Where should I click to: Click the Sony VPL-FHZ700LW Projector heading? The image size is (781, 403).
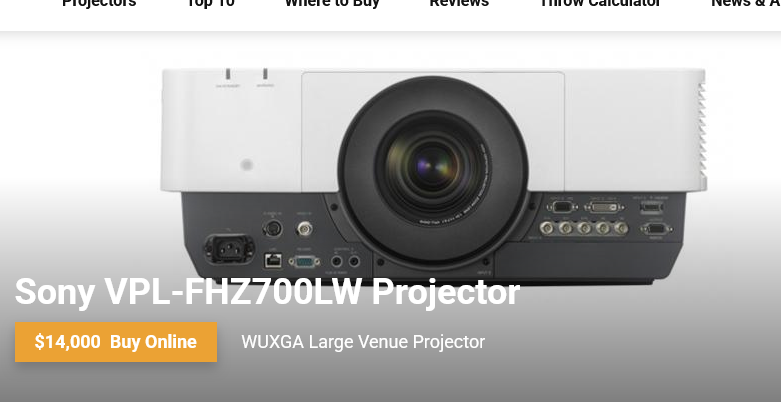pos(267,292)
